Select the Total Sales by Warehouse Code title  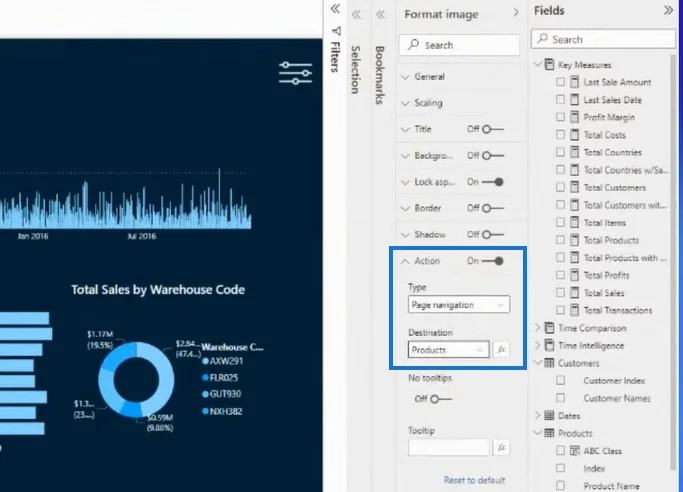[x=158, y=290]
